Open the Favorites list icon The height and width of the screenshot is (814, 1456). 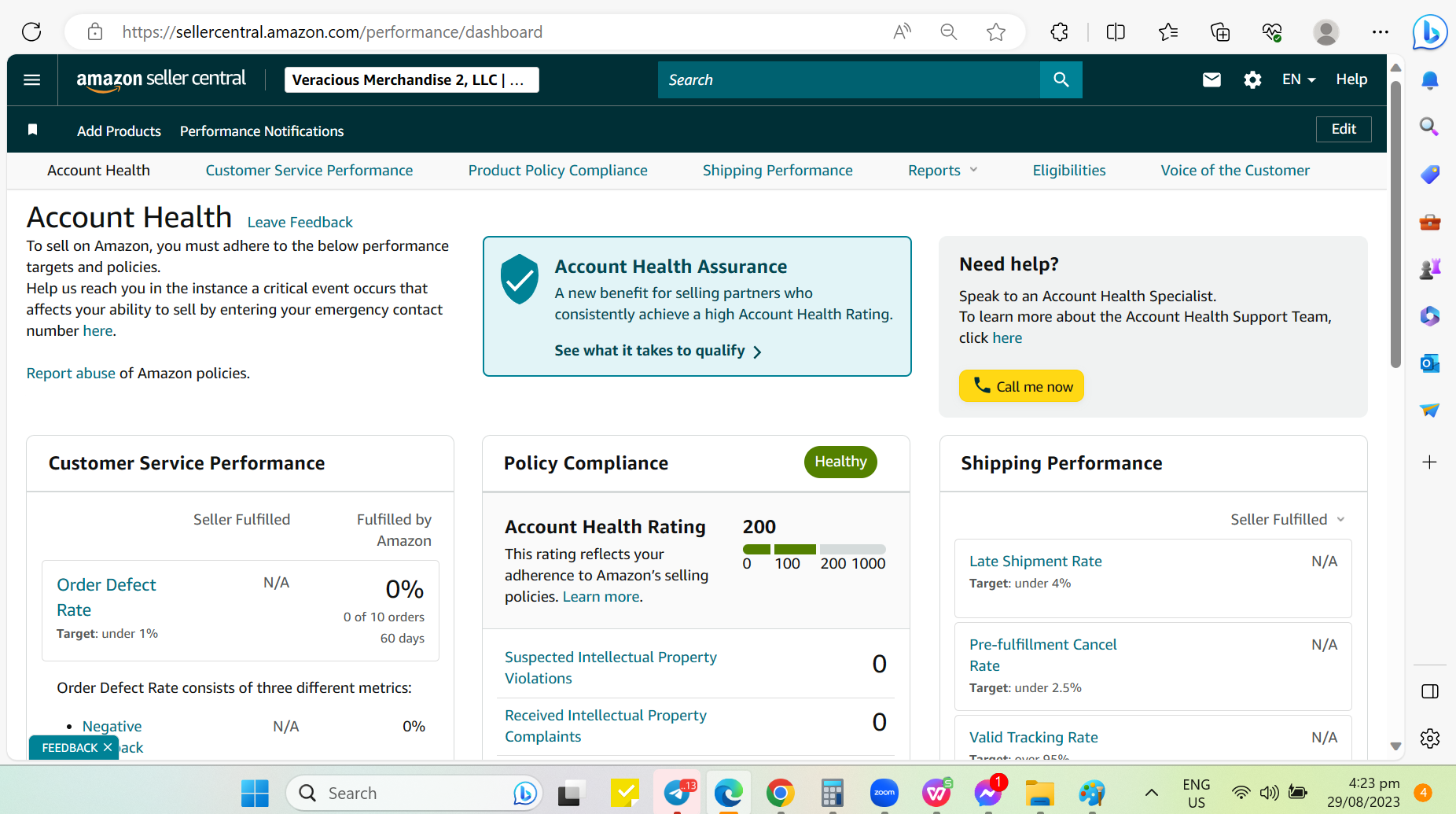(1168, 31)
